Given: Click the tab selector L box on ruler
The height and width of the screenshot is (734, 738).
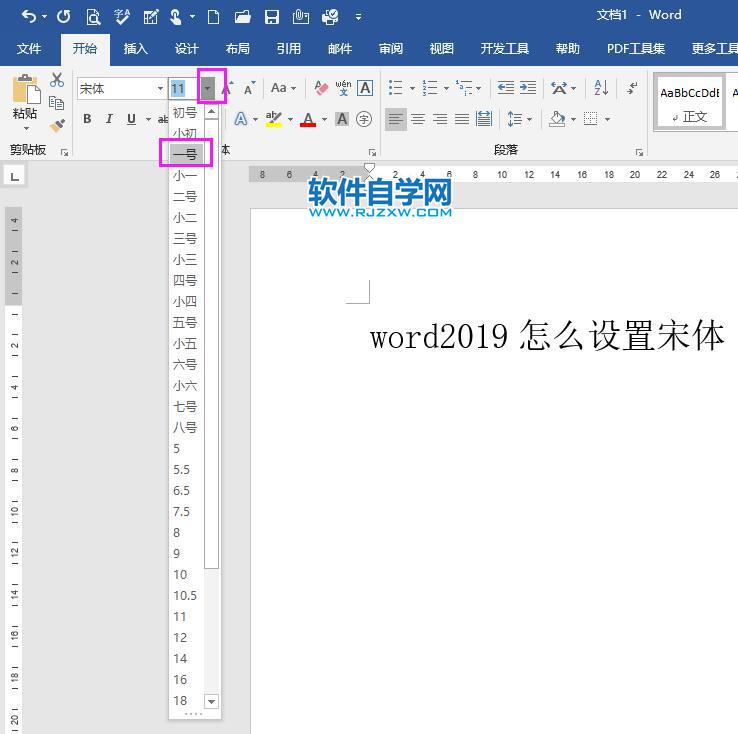Looking at the screenshot, I should pos(15,176).
